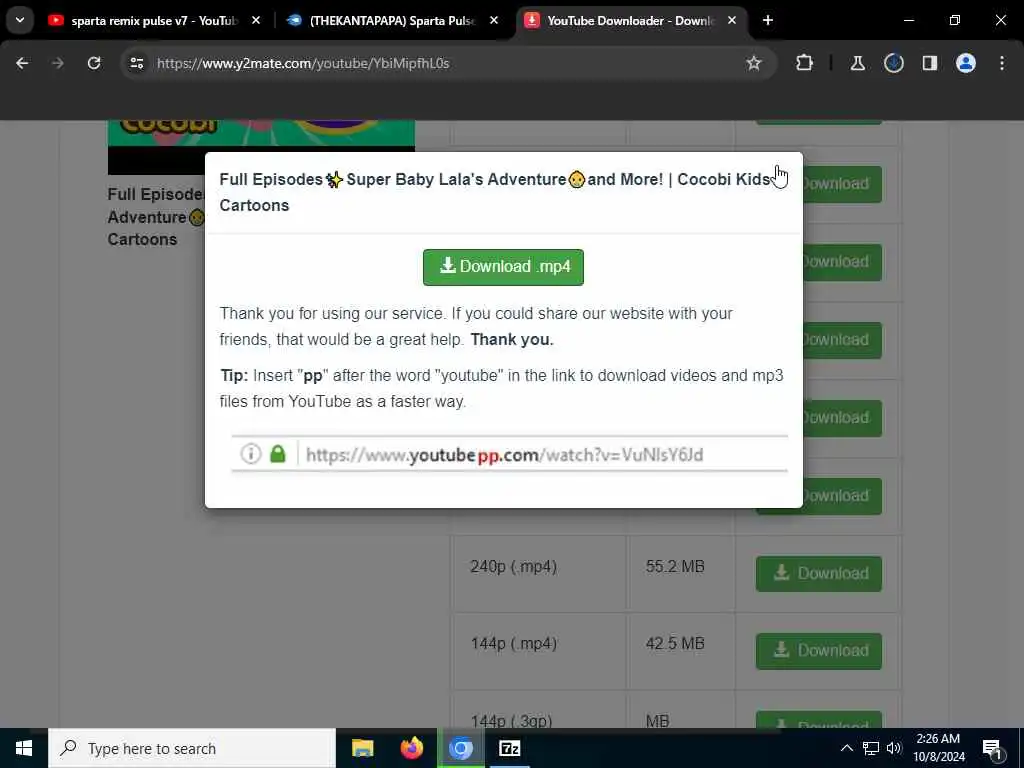Viewport: 1024px width, 768px height.
Task: Open site information icon in address bar
Action: tap(137, 63)
